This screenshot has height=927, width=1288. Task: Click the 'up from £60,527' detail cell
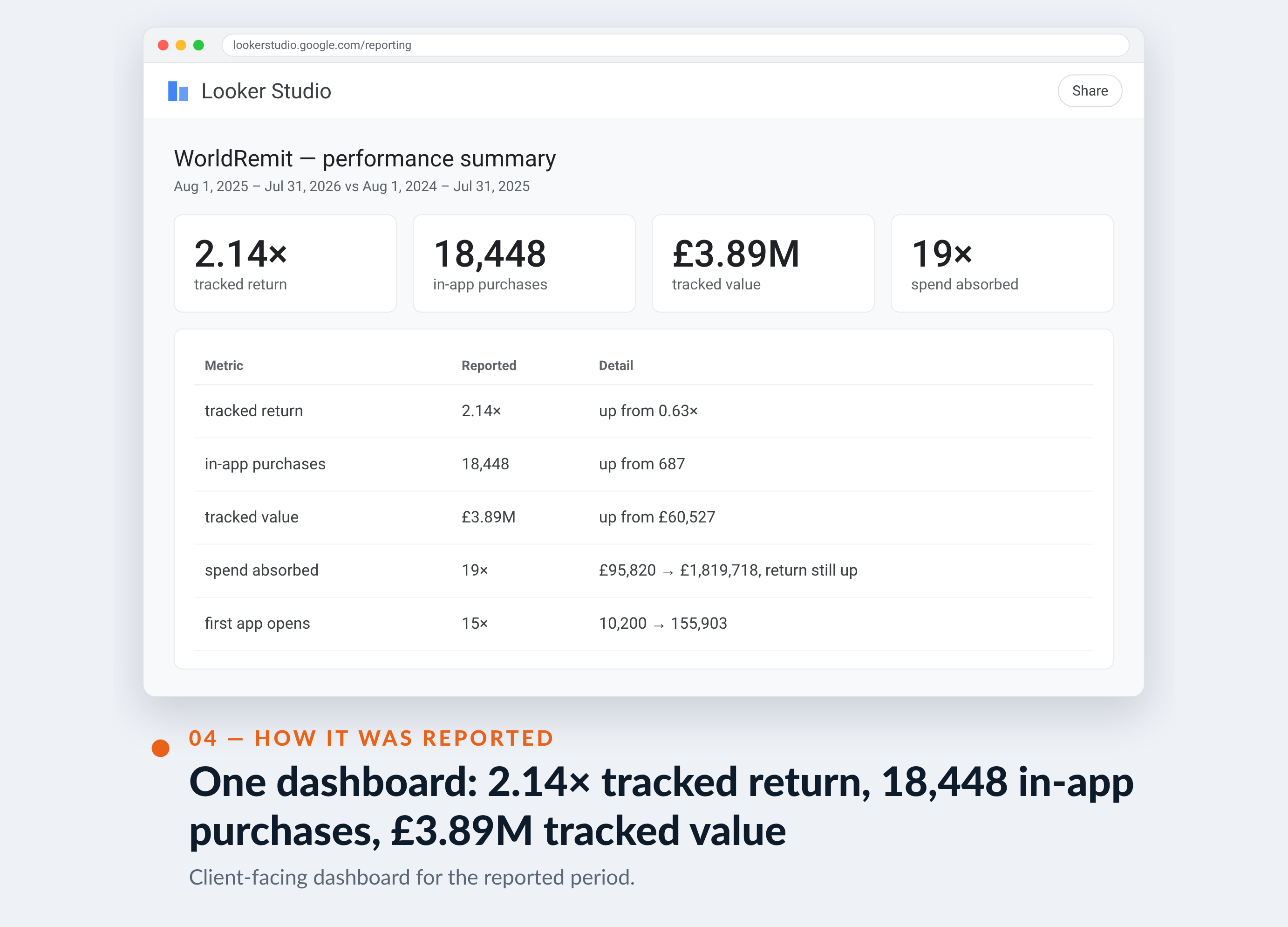click(657, 517)
